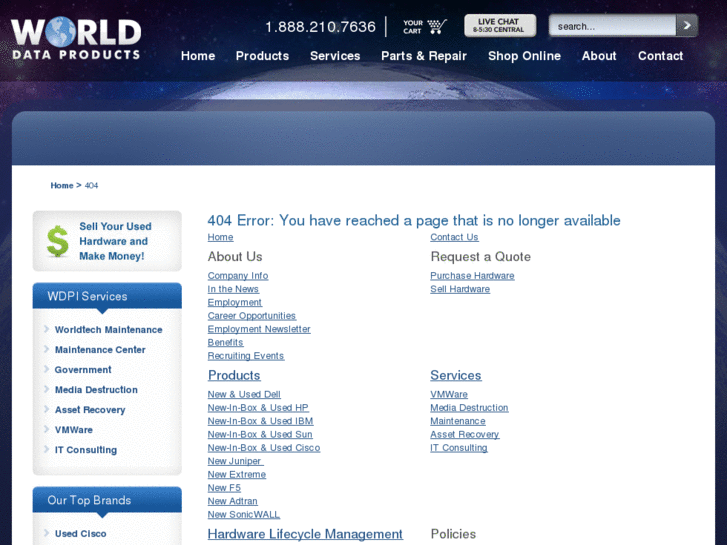Open Worldtech Maintenance sidebar link
Screen dimensions: 727x545
[x=108, y=330]
